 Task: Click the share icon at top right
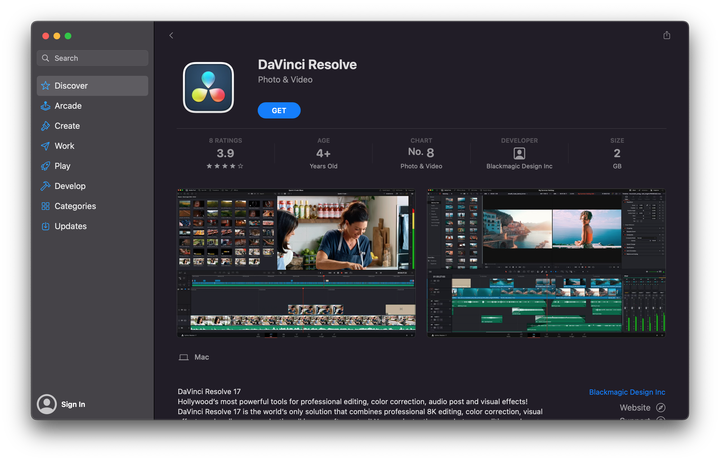[667, 35]
